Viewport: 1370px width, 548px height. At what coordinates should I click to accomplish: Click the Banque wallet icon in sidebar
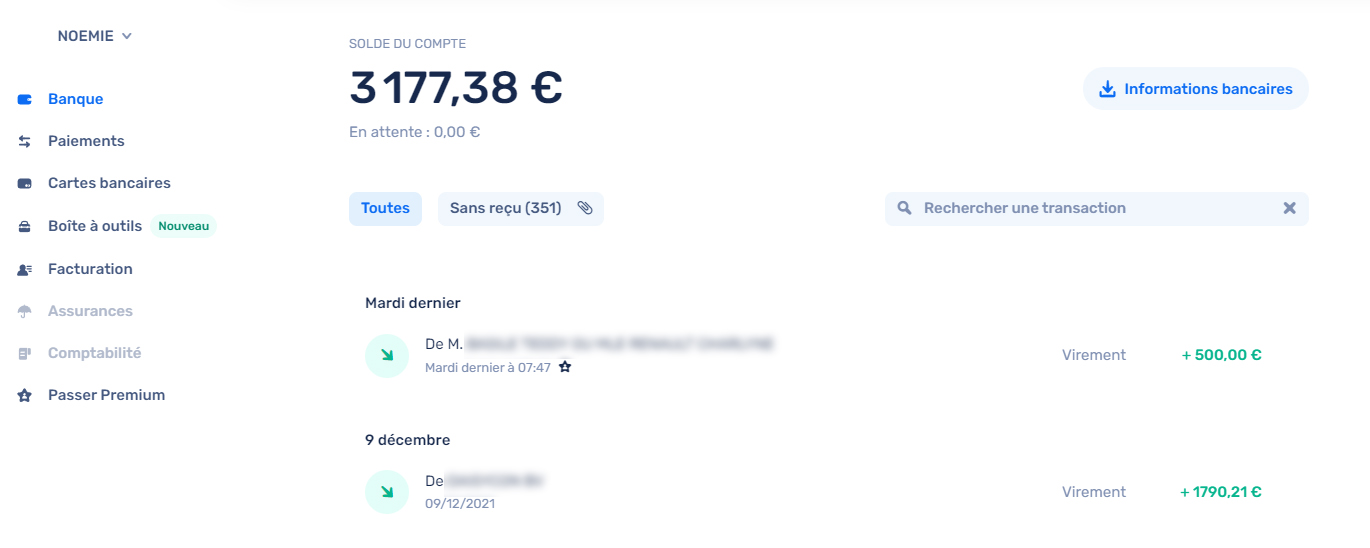(25, 99)
